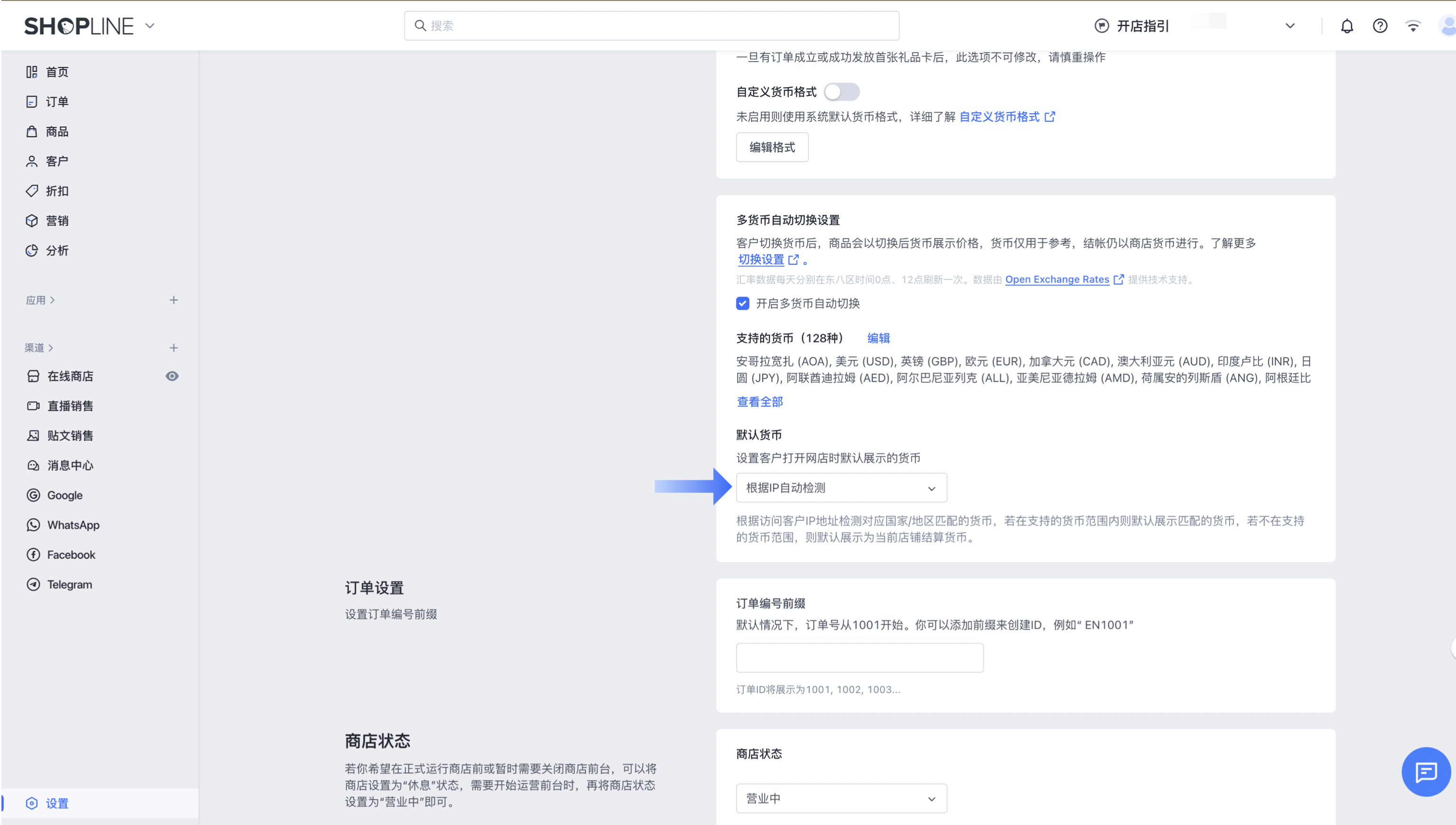Click the wifi signal icon
The width and height of the screenshot is (1456, 825).
point(1413,26)
